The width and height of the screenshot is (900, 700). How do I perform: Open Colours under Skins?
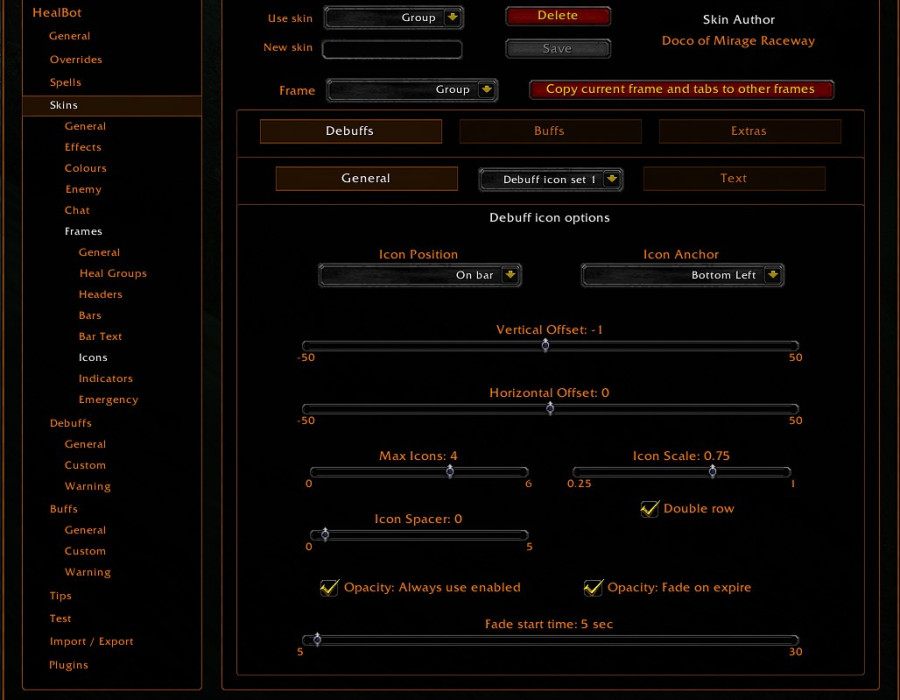(x=86, y=169)
